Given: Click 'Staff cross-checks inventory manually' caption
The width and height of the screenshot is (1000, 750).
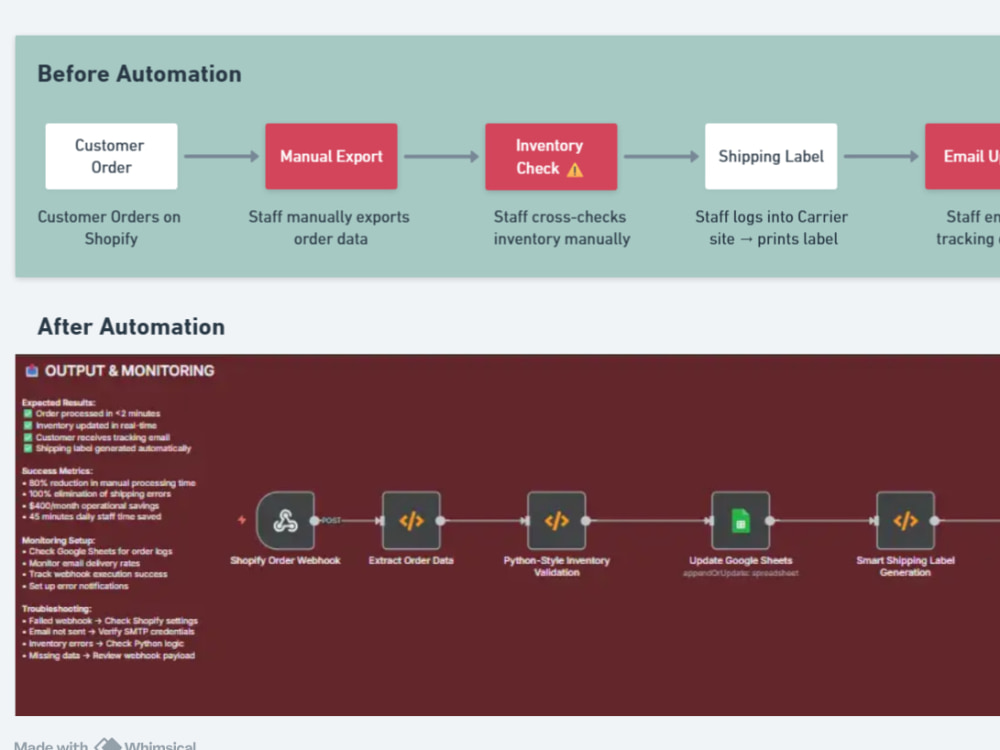Looking at the screenshot, I should pyautogui.click(x=561, y=228).
